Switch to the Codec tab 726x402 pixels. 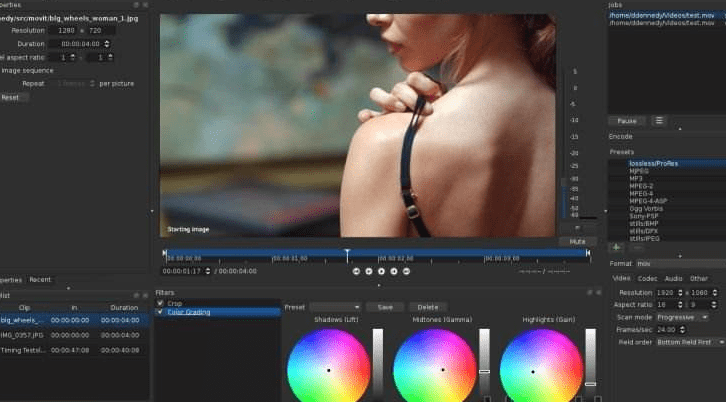click(x=647, y=278)
